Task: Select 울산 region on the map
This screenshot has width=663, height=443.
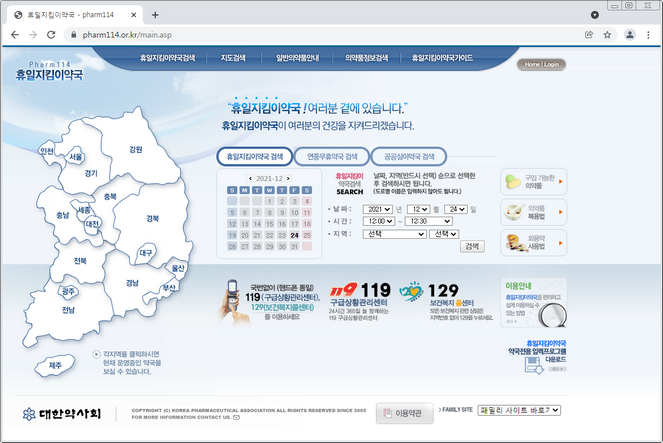Action: point(178,268)
